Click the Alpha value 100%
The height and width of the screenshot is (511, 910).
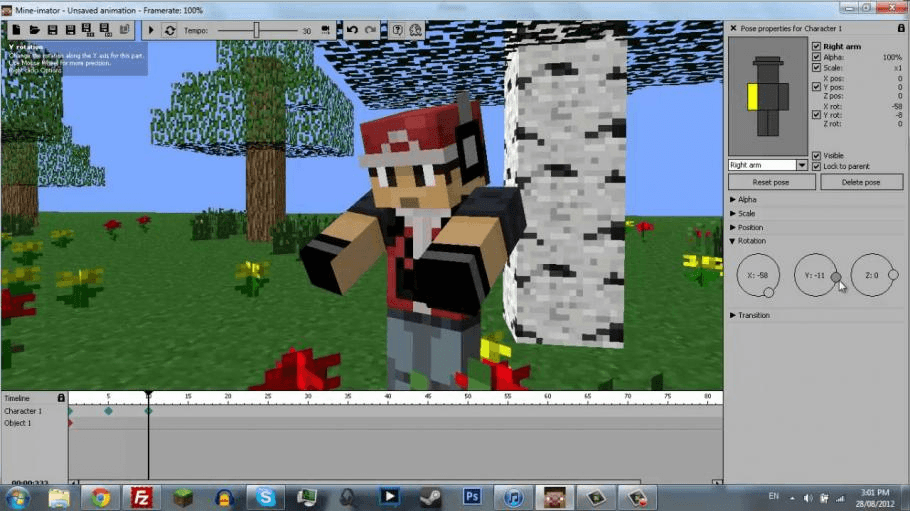click(893, 57)
